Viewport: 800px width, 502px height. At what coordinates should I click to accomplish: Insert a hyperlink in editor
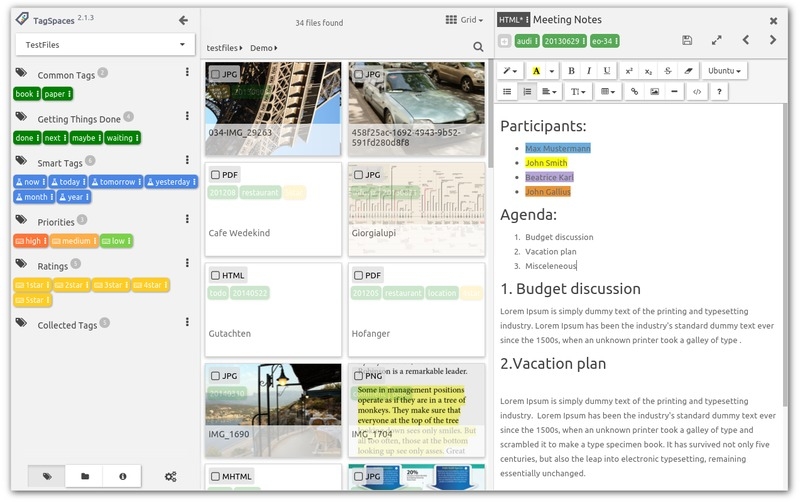[x=634, y=91]
